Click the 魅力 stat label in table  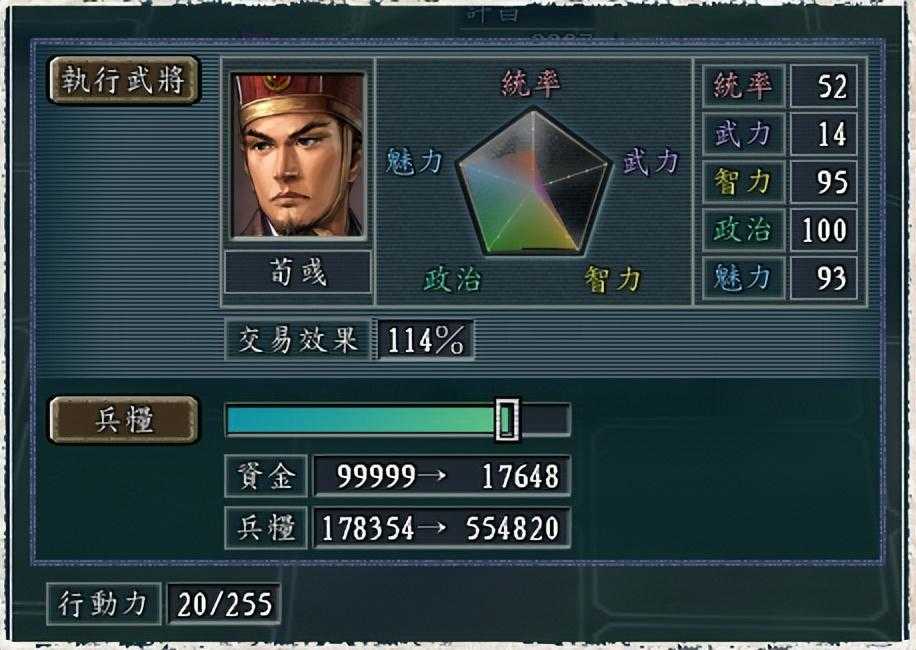743,277
